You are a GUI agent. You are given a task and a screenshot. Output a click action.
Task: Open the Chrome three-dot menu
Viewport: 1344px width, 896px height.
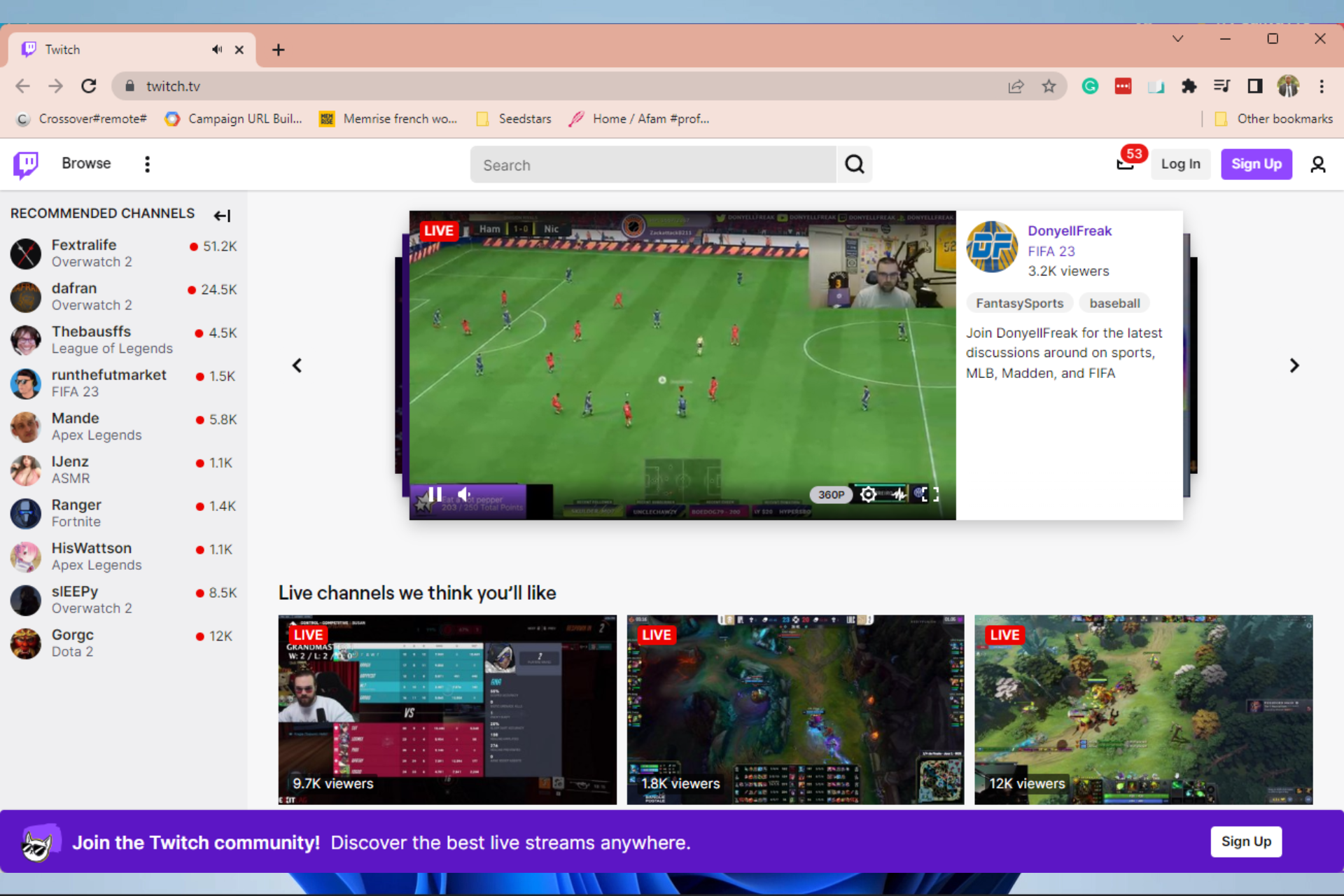point(1322,86)
